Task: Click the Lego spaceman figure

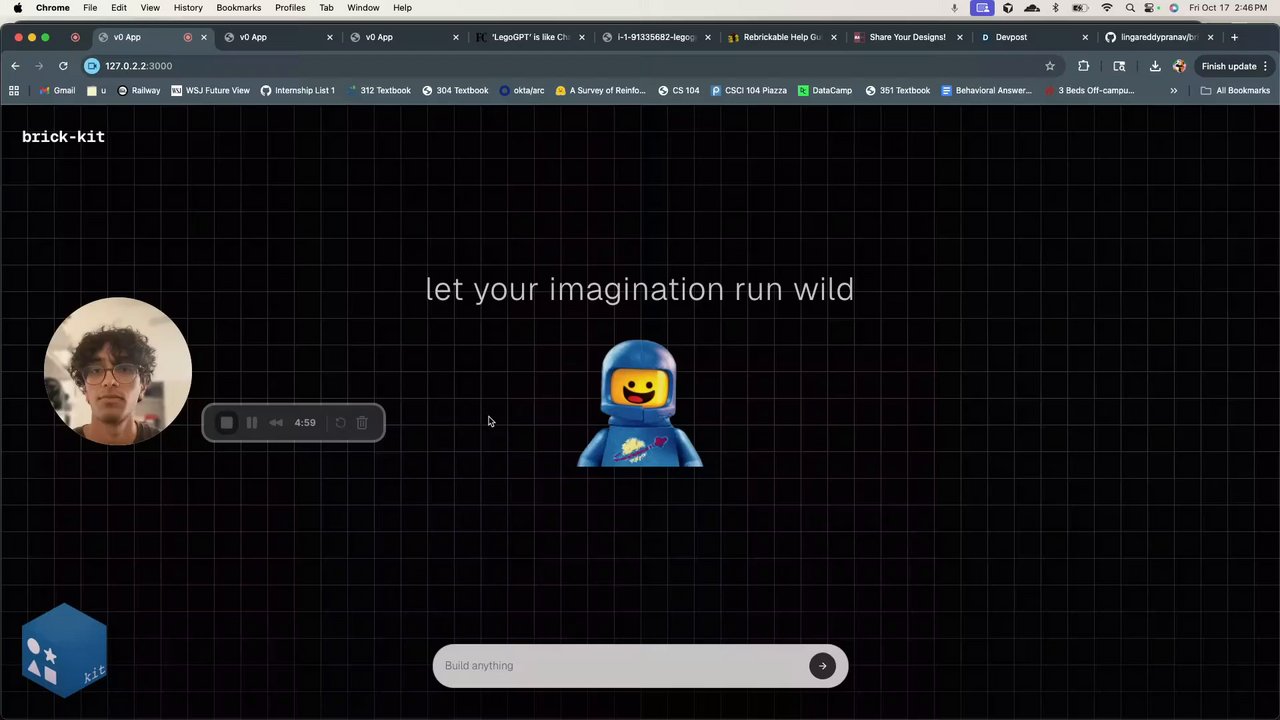Action: pos(640,403)
